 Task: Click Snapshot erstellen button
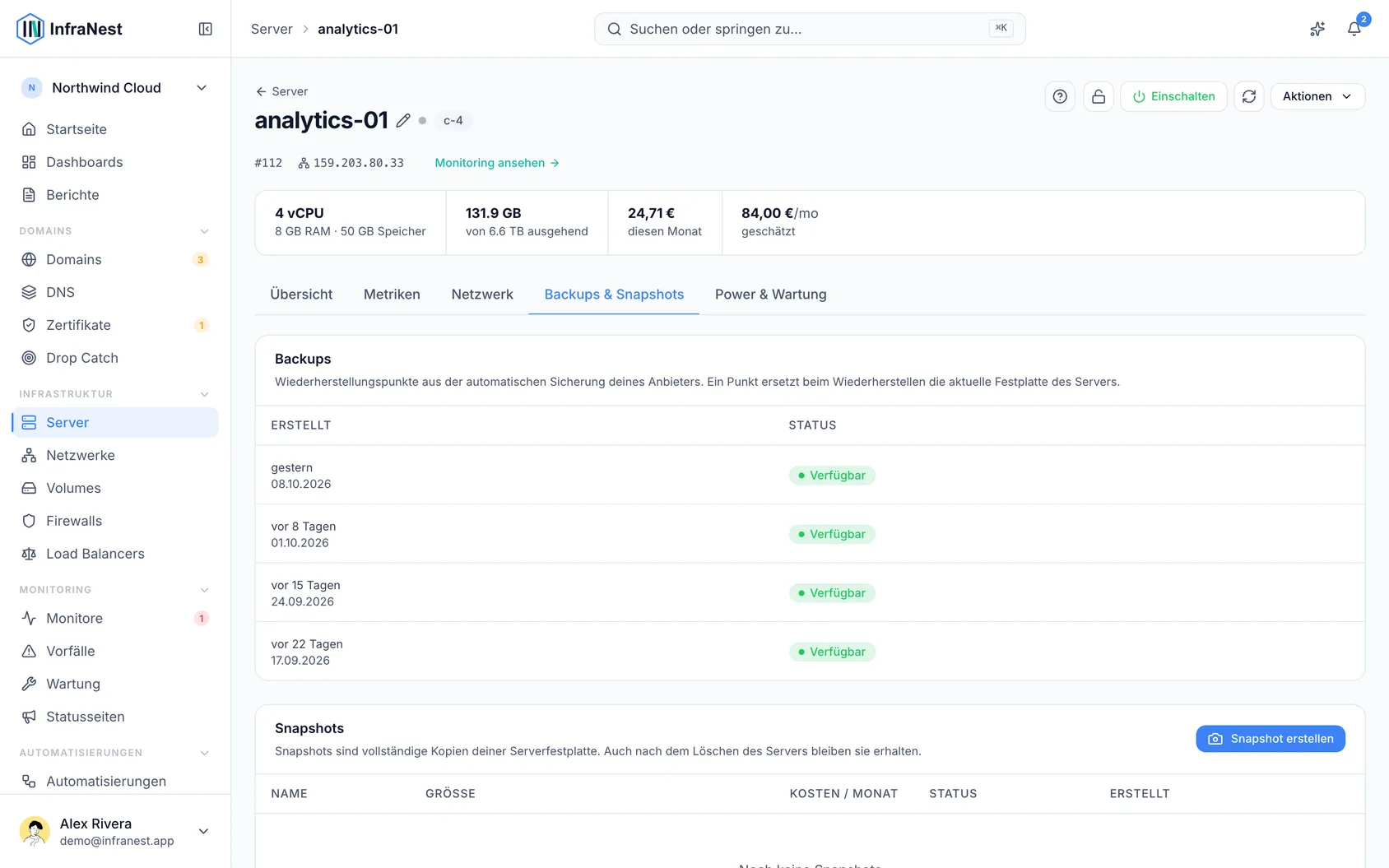coord(1271,739)
